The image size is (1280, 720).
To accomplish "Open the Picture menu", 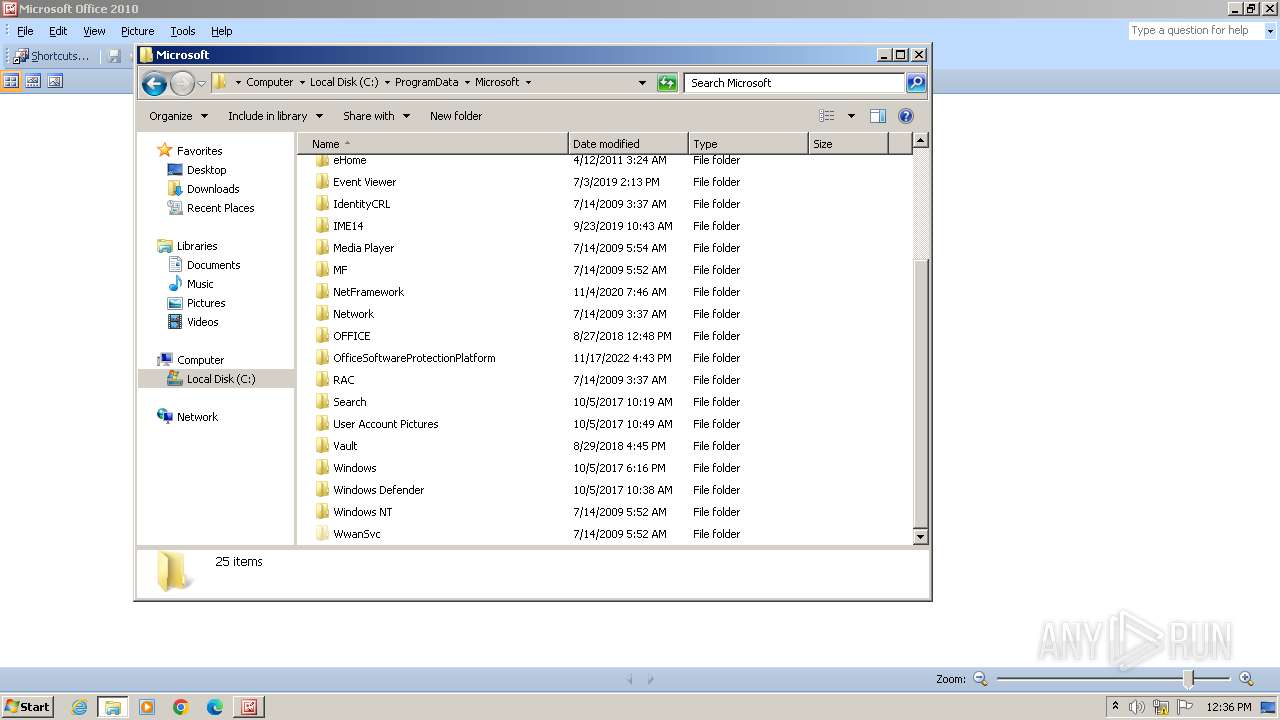I will tap(137, 31).
